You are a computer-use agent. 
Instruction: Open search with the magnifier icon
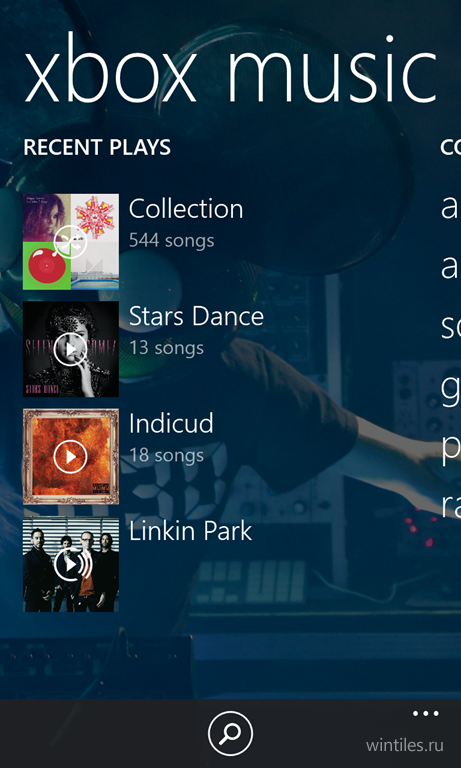(x=230, y=734)
